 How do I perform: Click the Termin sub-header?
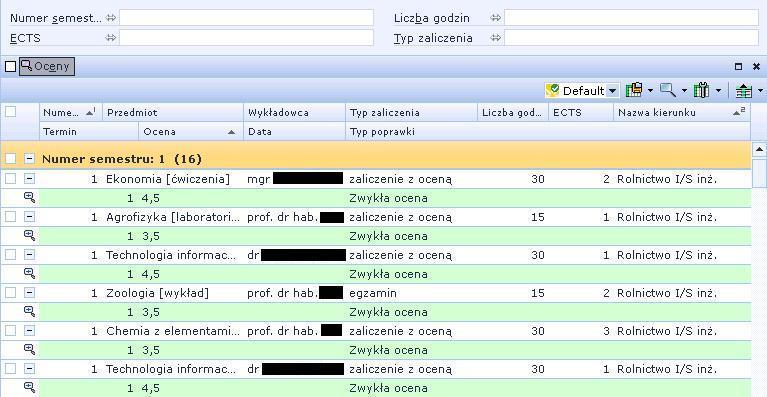(89, 132)
